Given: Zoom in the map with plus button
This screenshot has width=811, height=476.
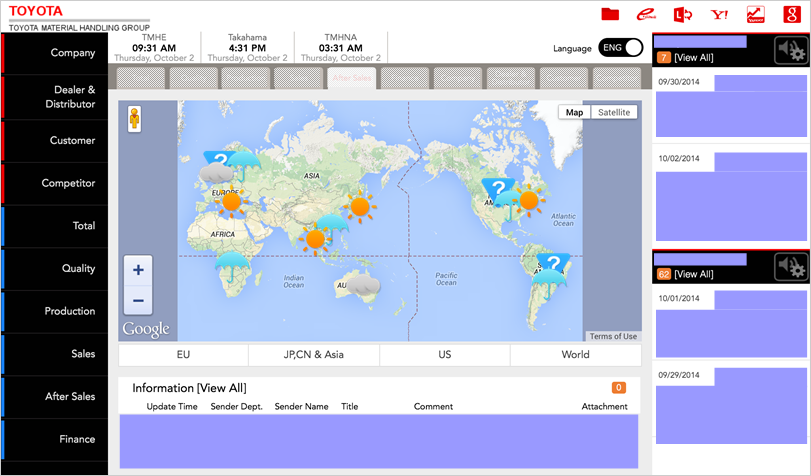Looking at the screenshot, I should click(x=138, y=270).
